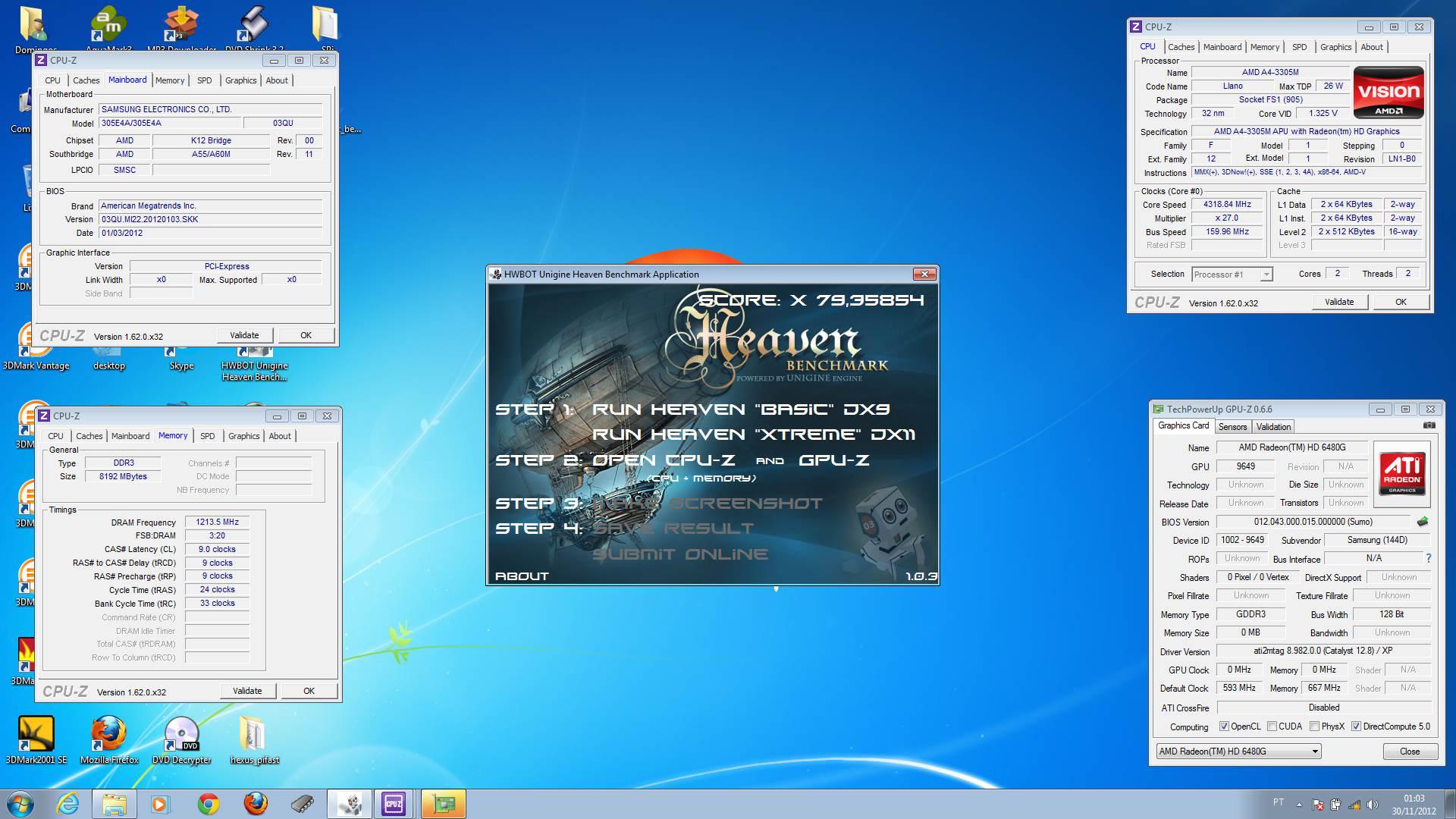Click ATI Radeon logo in GPU-Z
The image size is (1456, 819).
tap(1402, 474)
